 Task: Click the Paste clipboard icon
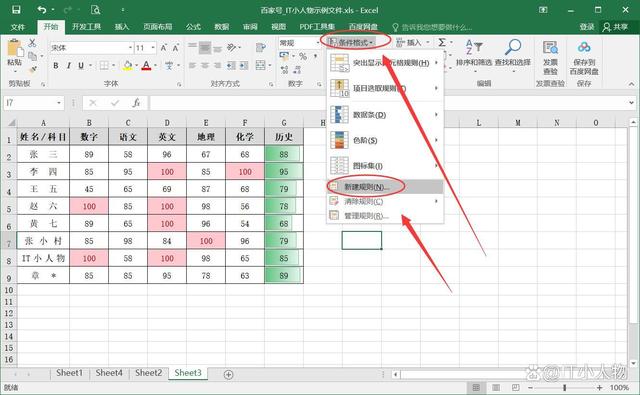15,48
